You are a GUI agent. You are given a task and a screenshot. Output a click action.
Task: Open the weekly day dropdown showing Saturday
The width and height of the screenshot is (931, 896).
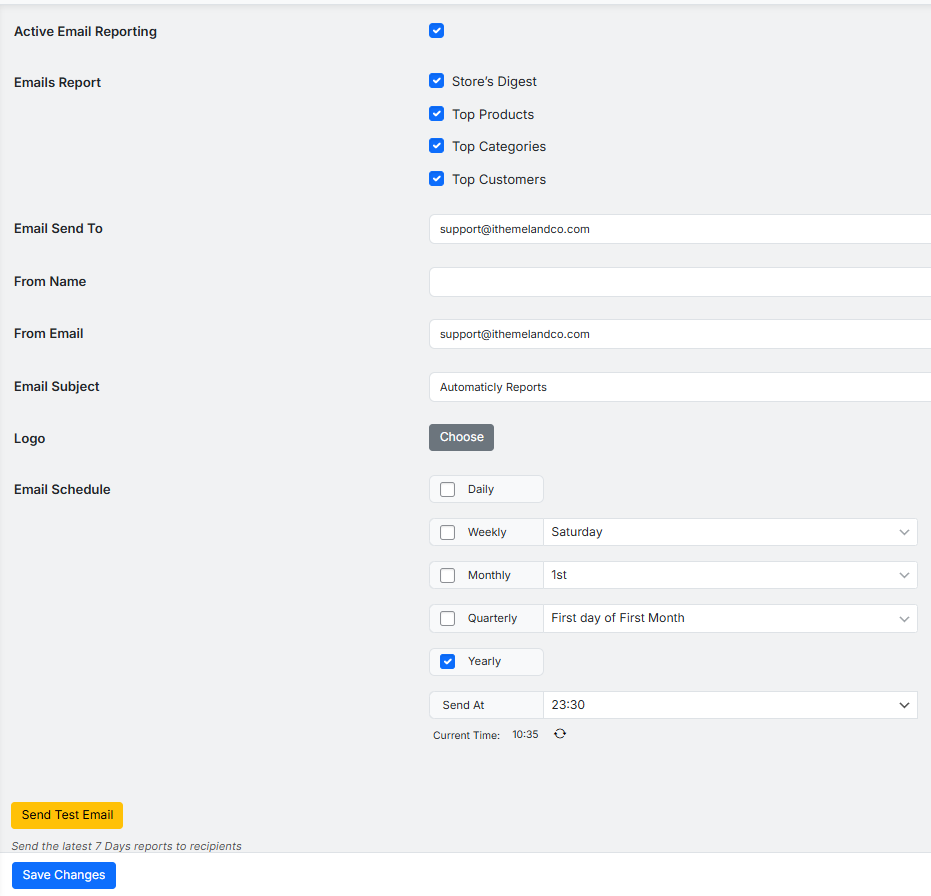click(x=730, y=532)
